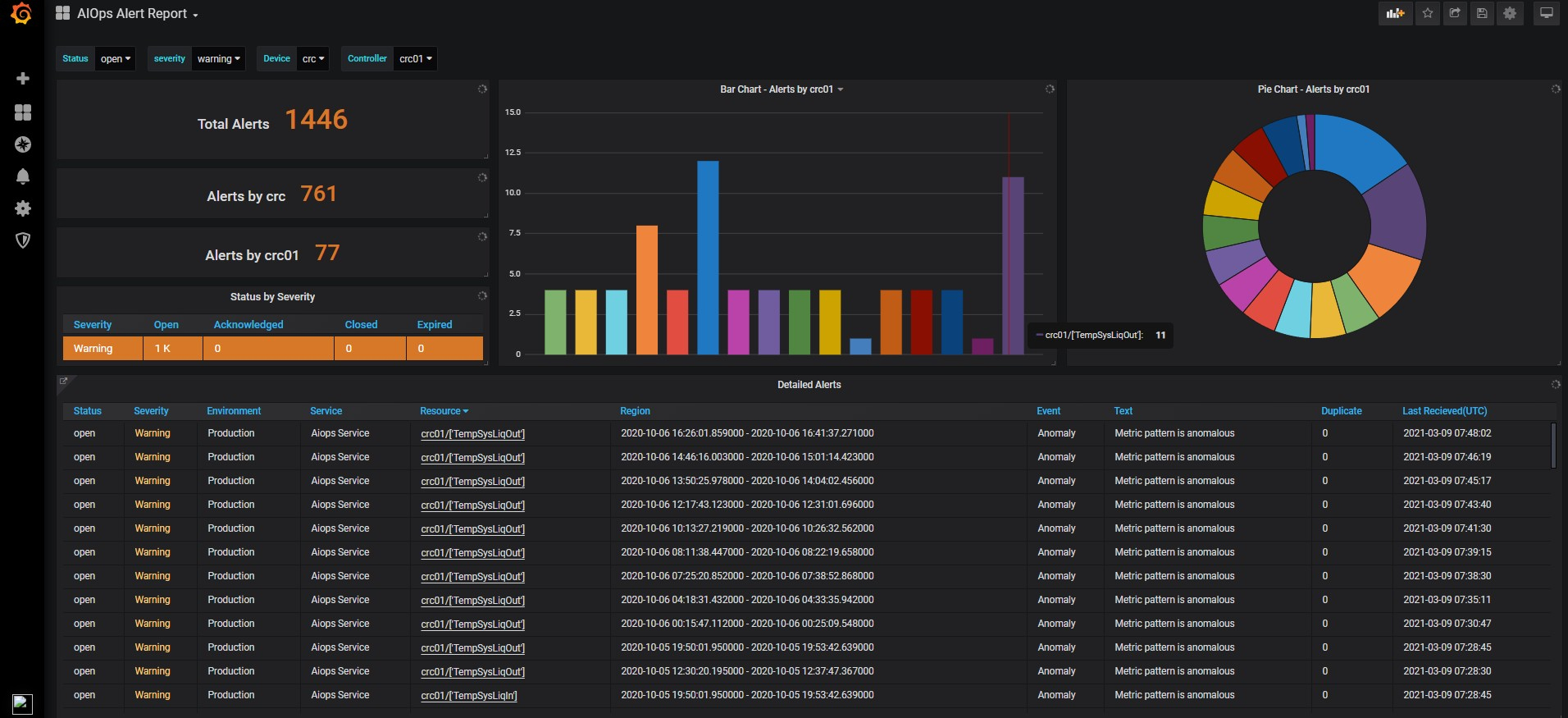The height and width of the screenshot is (718, 1568).
Task: Expand the severity warning dropdown
Action: coord(218,59)
